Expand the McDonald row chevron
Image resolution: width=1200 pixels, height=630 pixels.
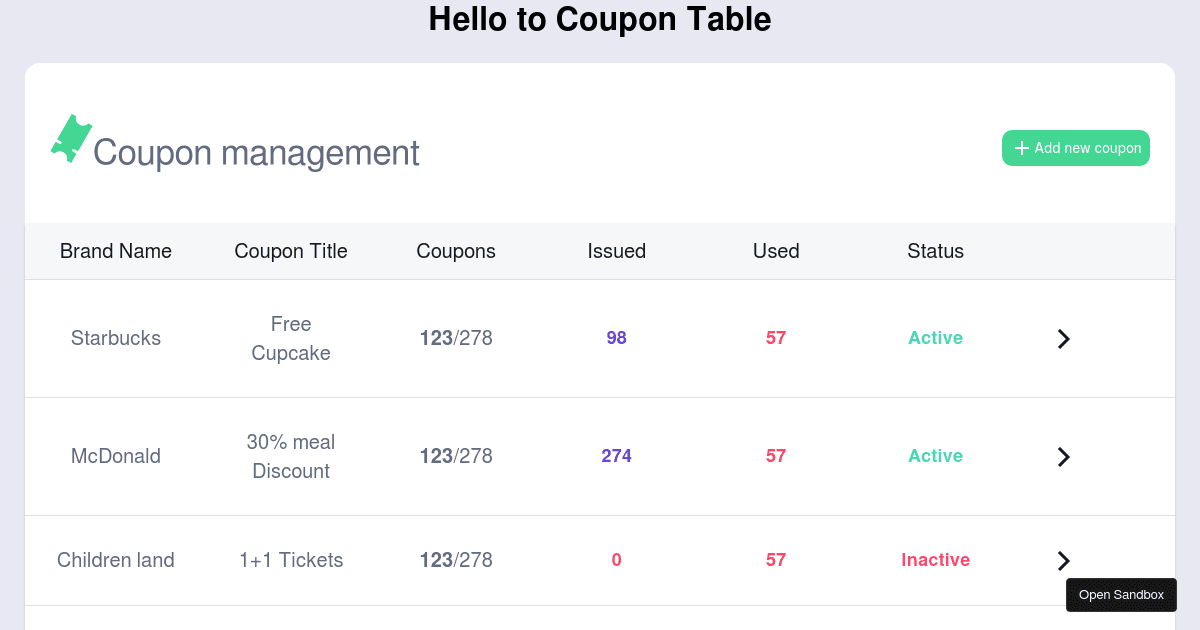[x=1063, y=457]
